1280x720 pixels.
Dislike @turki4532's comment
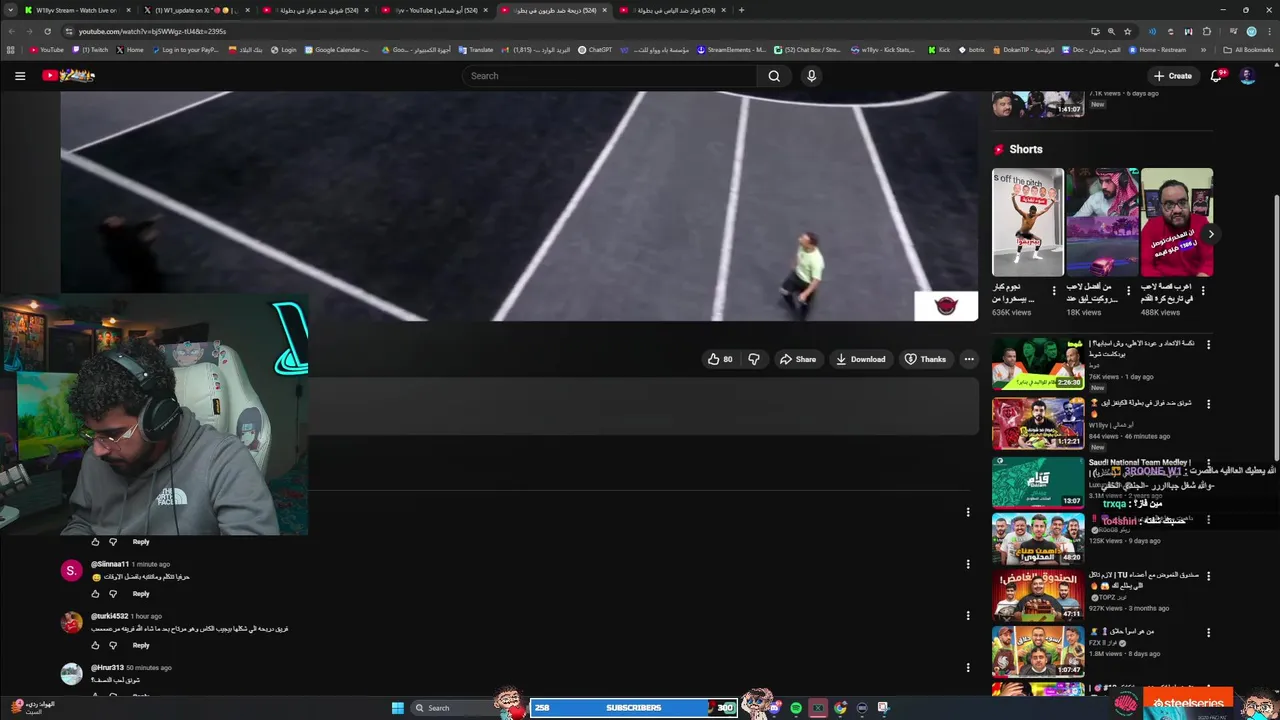113,645
